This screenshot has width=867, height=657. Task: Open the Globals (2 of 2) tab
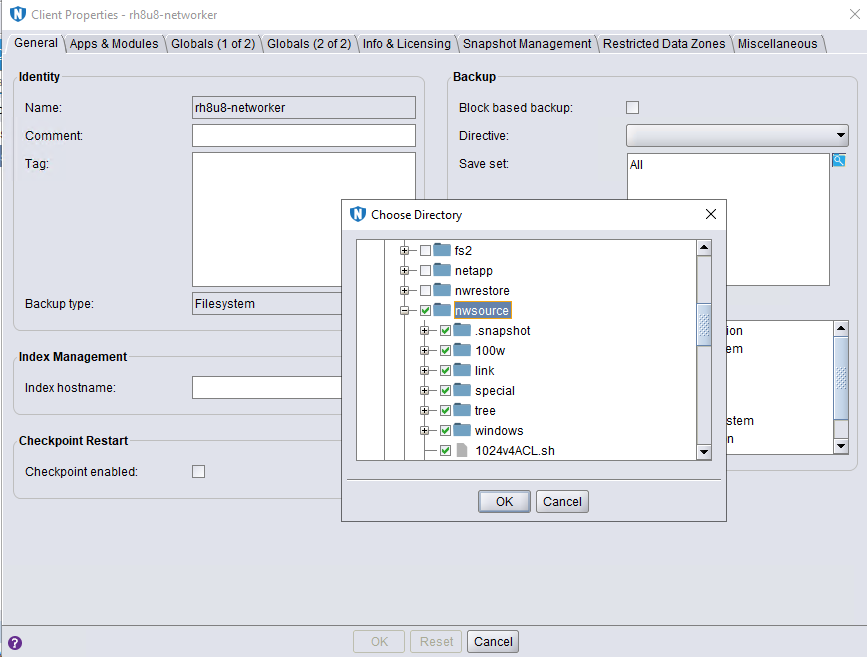tap(309, 44)
